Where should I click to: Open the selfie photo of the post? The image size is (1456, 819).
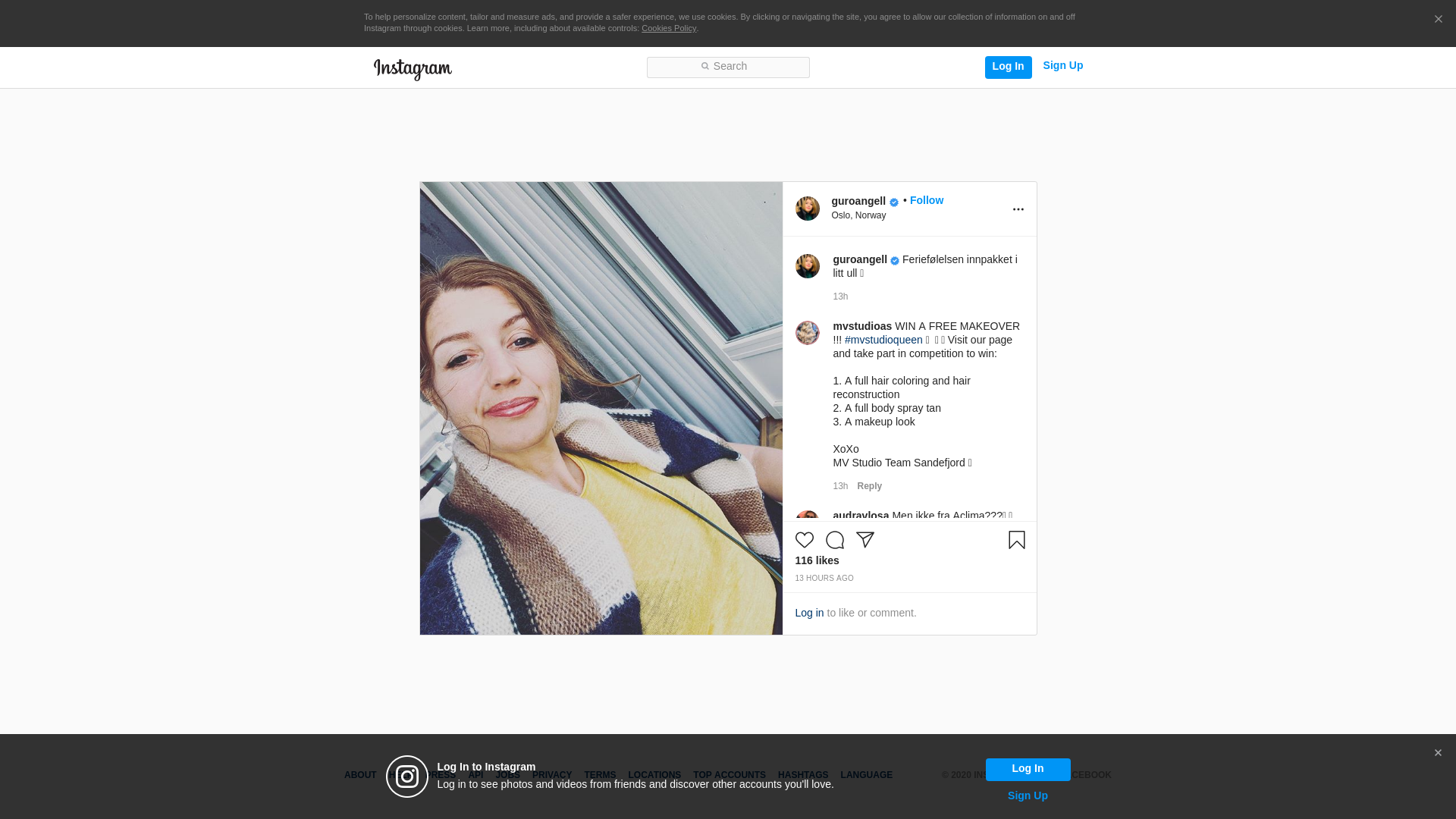(x=601, y=408)
